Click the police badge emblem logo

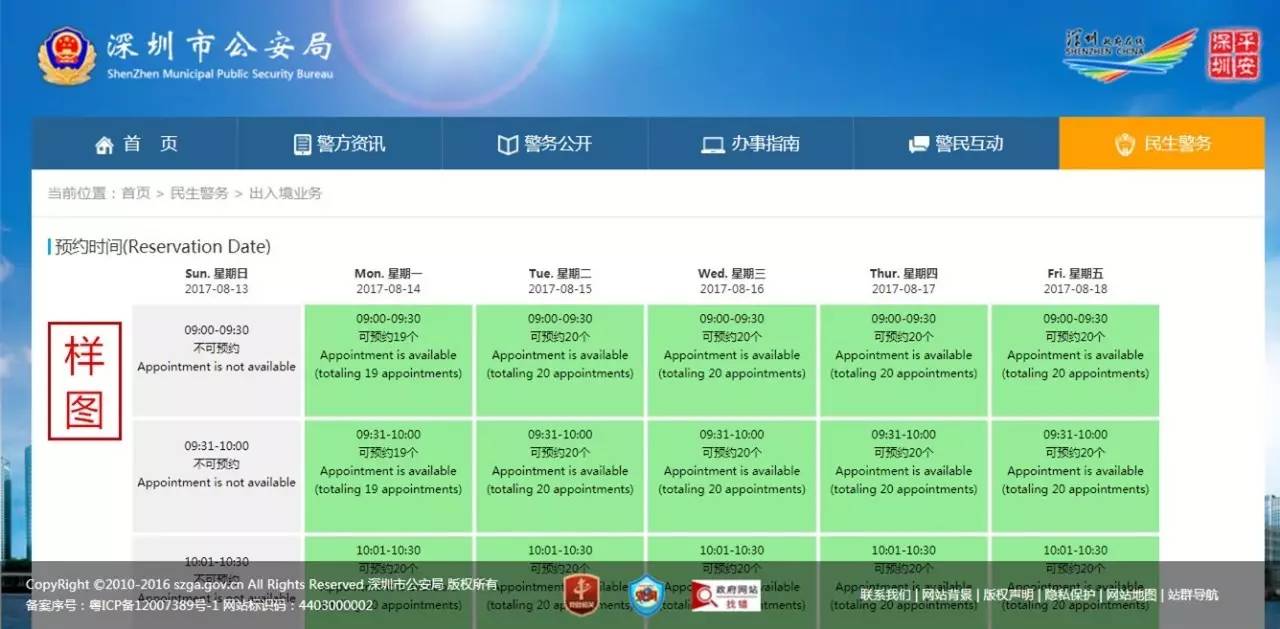(66, 56)
